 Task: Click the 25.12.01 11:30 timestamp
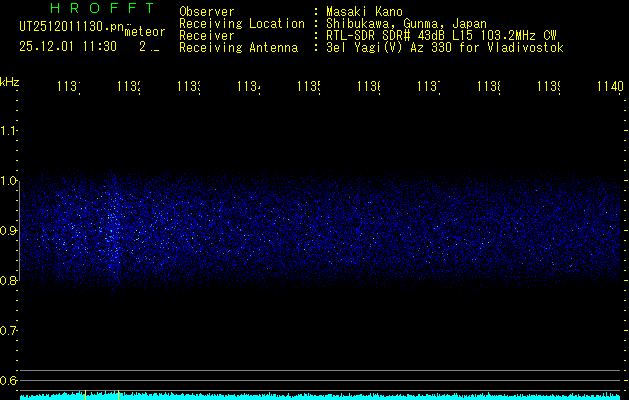tap(68, 46)
